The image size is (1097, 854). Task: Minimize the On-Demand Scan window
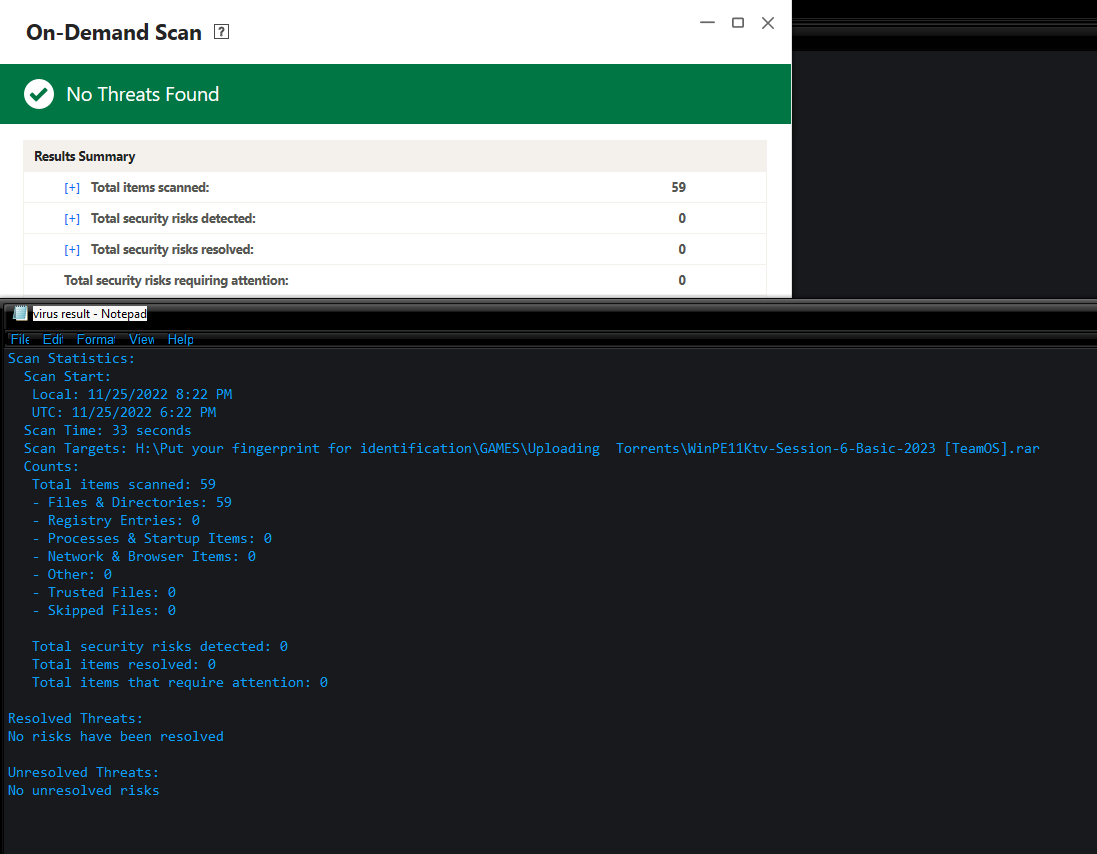[707, 22]
